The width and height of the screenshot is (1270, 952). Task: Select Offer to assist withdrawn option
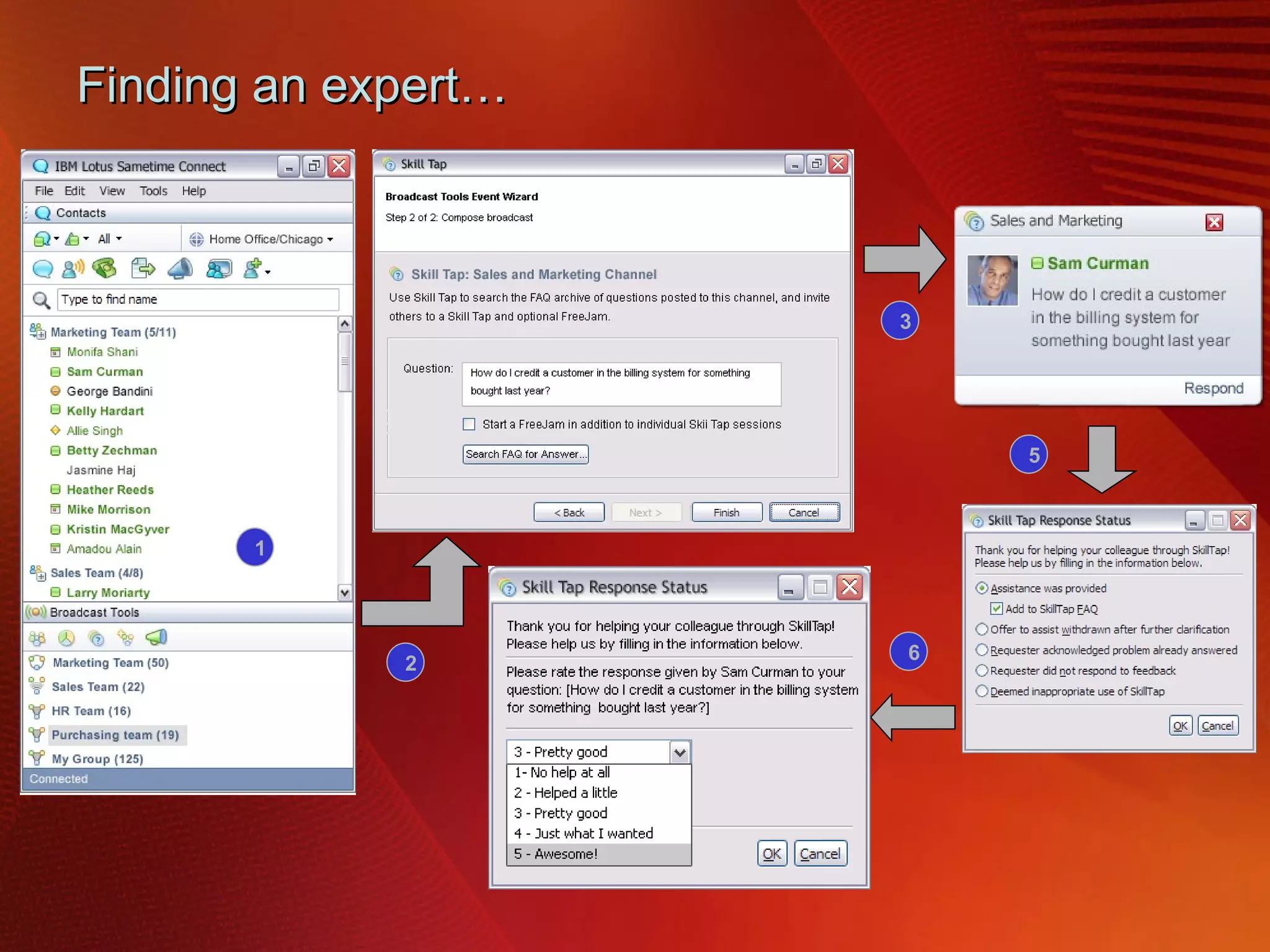[x=982, y=629]
